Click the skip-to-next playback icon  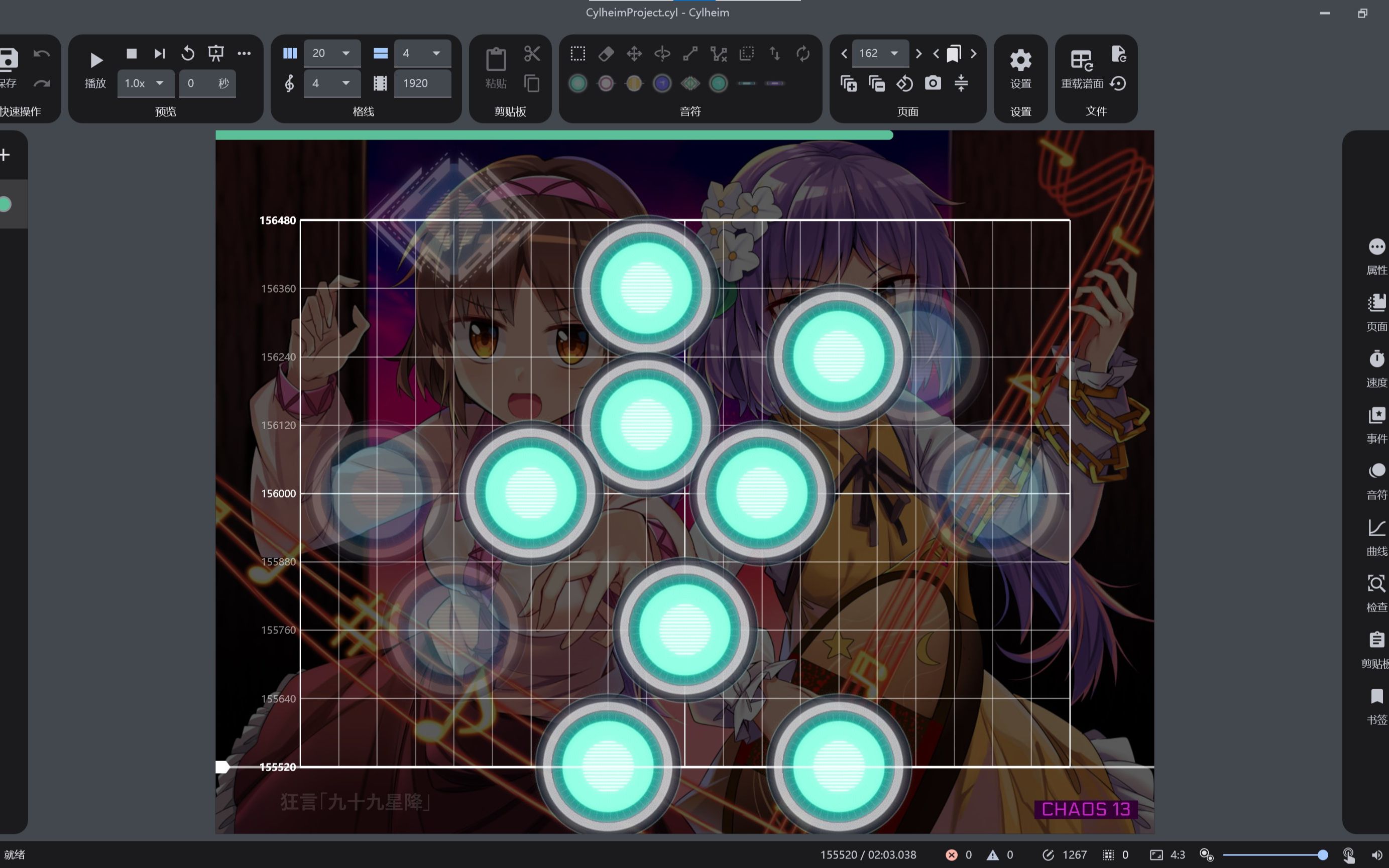tap(160, 53)
